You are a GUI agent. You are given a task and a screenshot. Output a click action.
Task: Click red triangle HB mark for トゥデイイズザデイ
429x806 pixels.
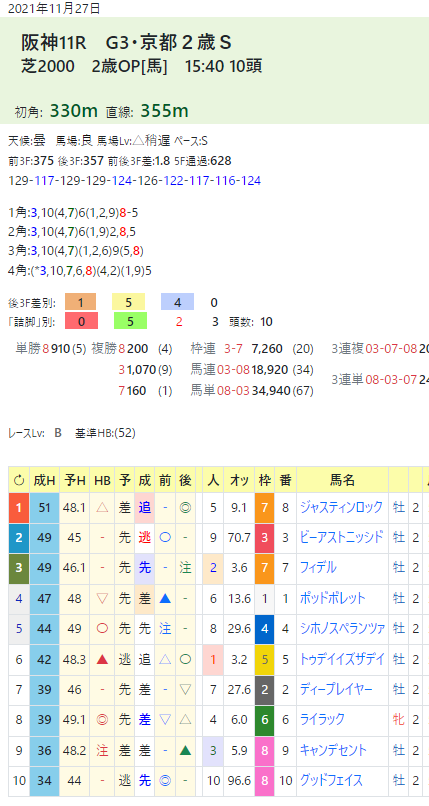[x=102, y=658]
